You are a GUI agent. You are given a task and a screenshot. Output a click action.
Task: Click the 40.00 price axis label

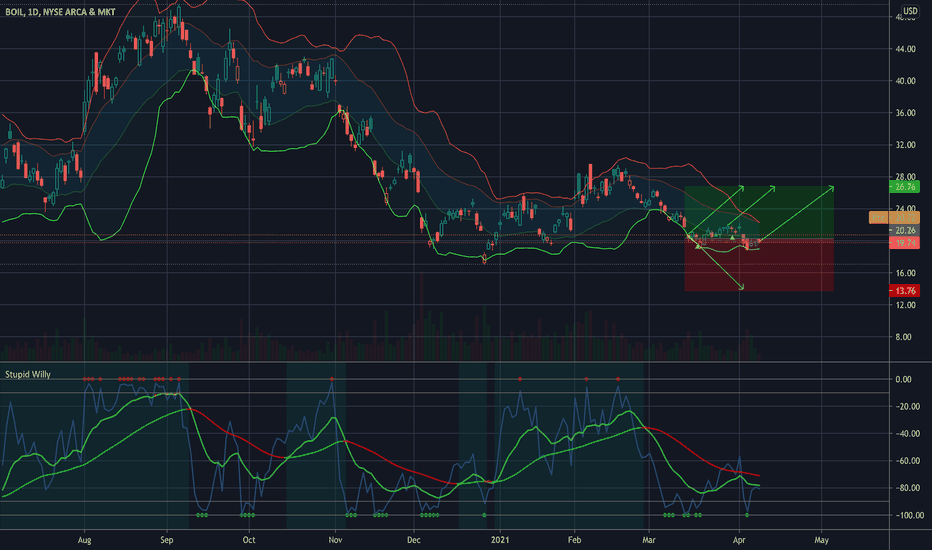905,81
